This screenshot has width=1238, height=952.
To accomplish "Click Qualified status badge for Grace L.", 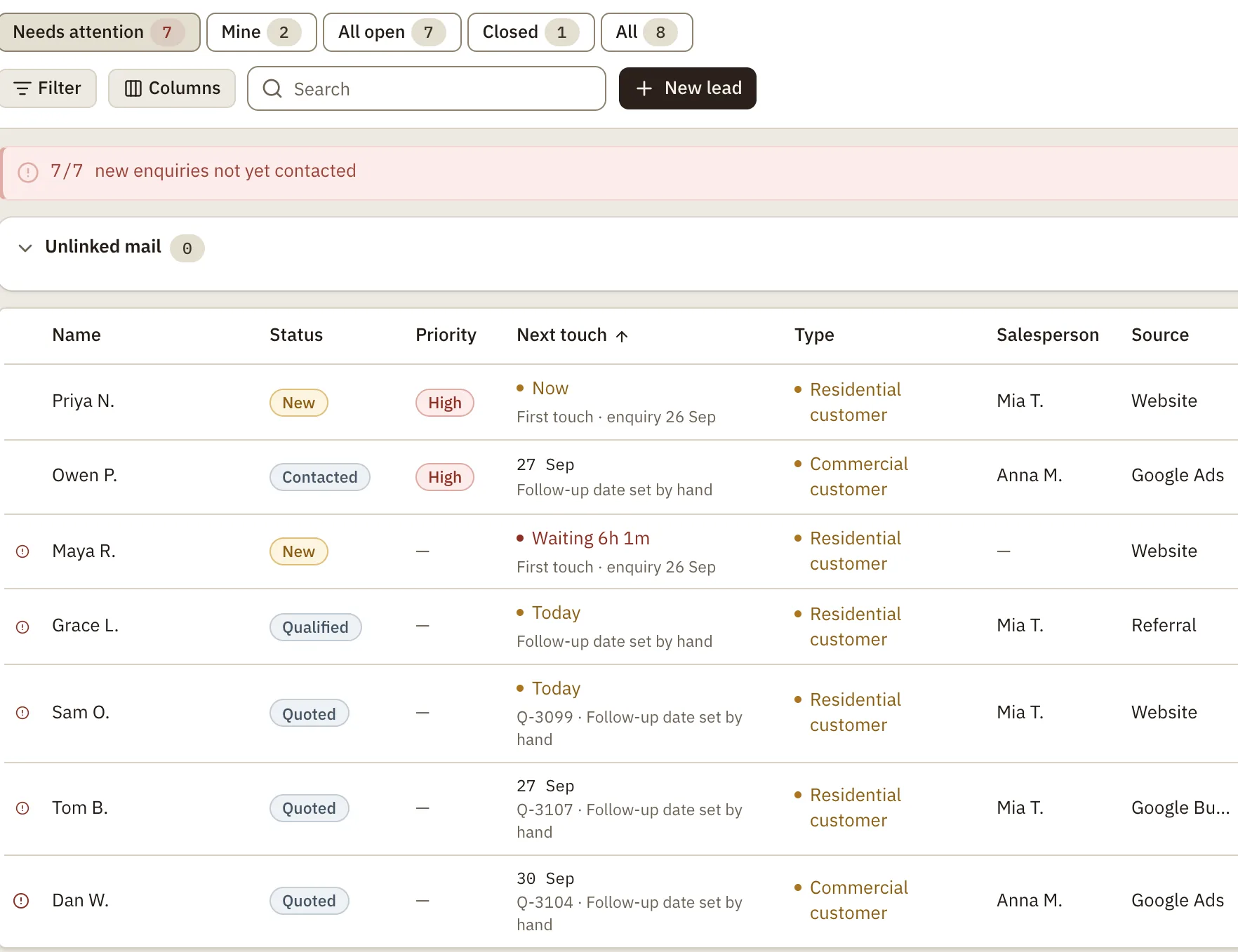I will 316,627.
